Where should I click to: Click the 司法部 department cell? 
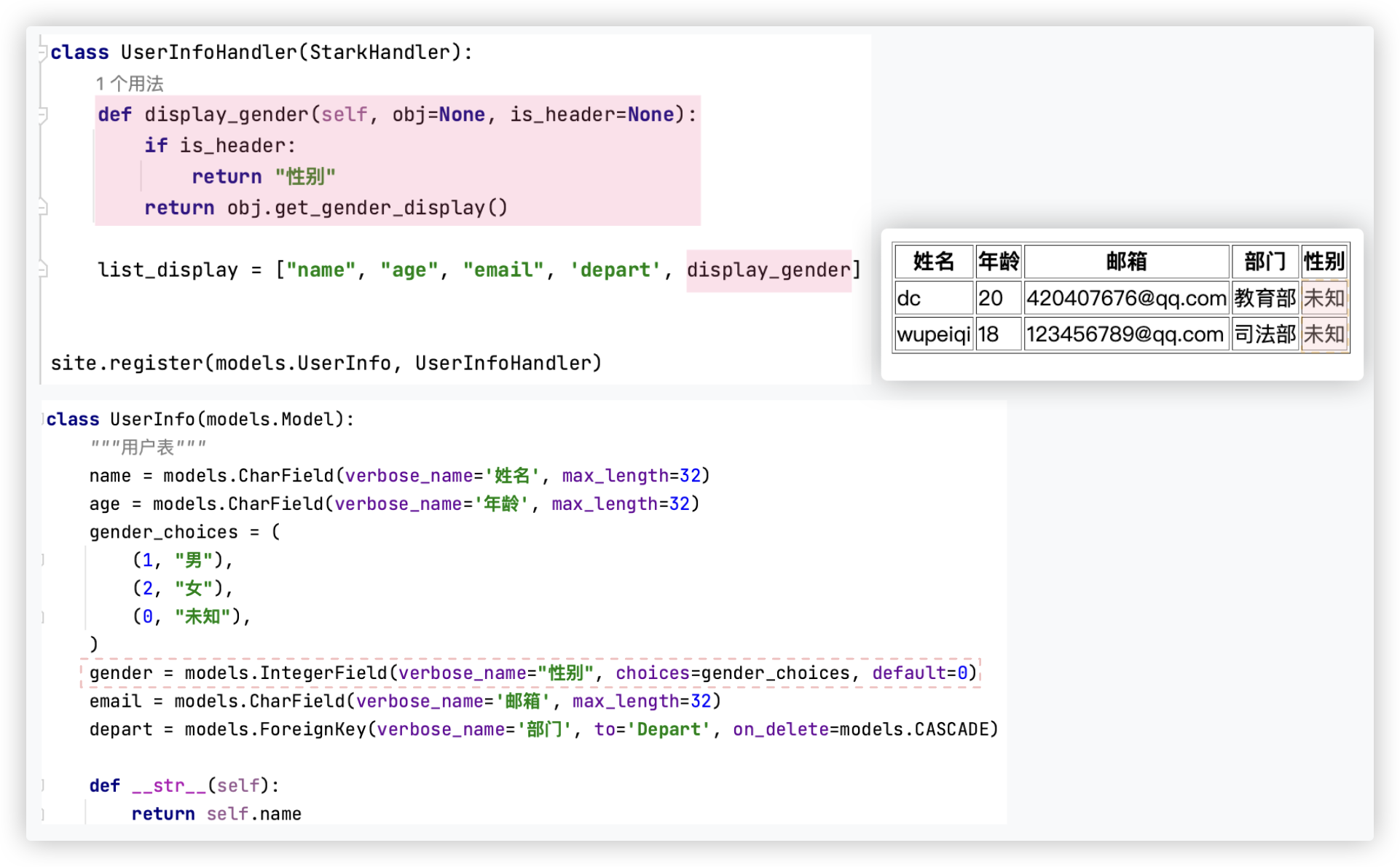[1265, 334]
